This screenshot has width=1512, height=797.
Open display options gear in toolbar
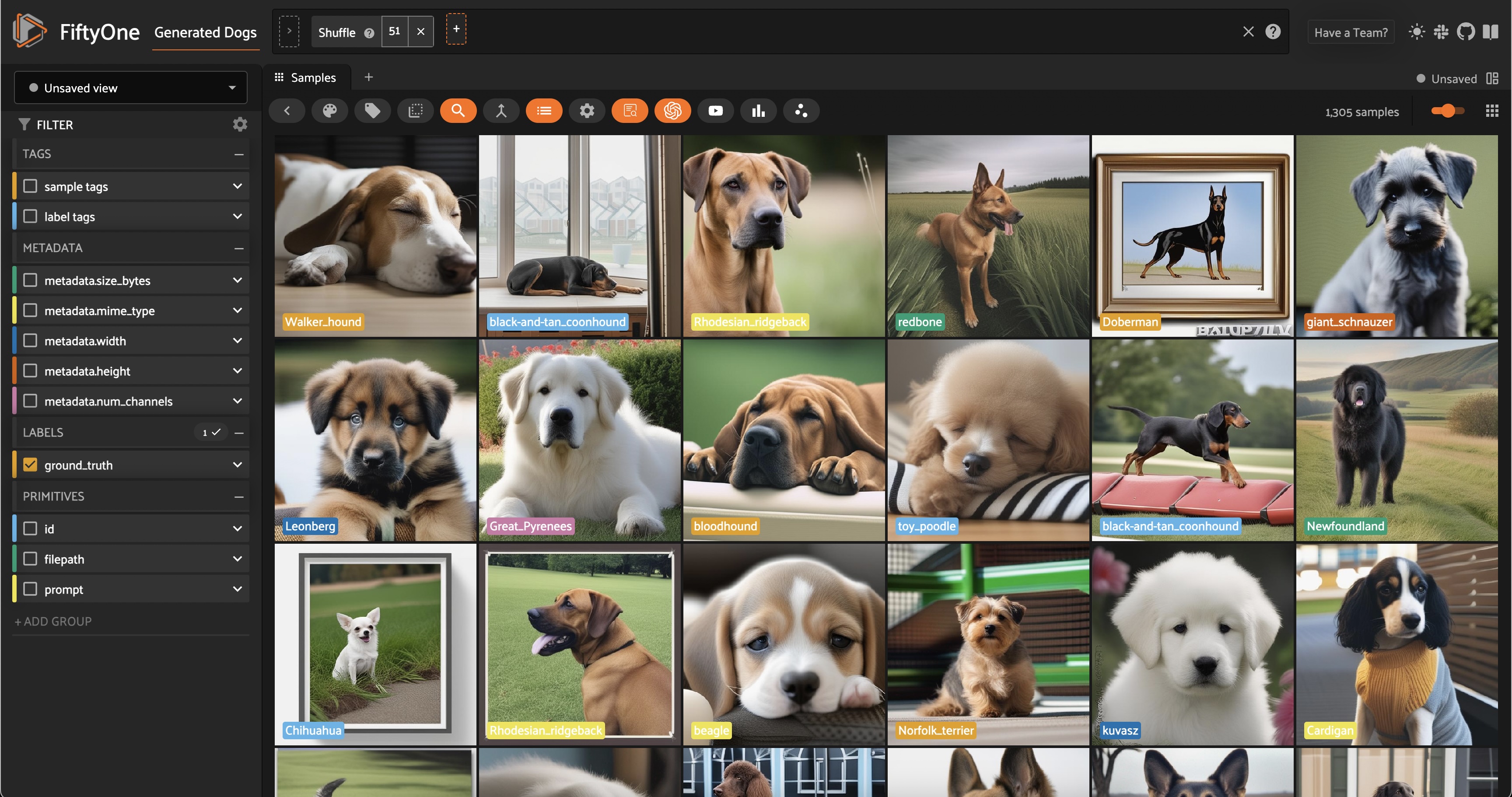[586, 111]
